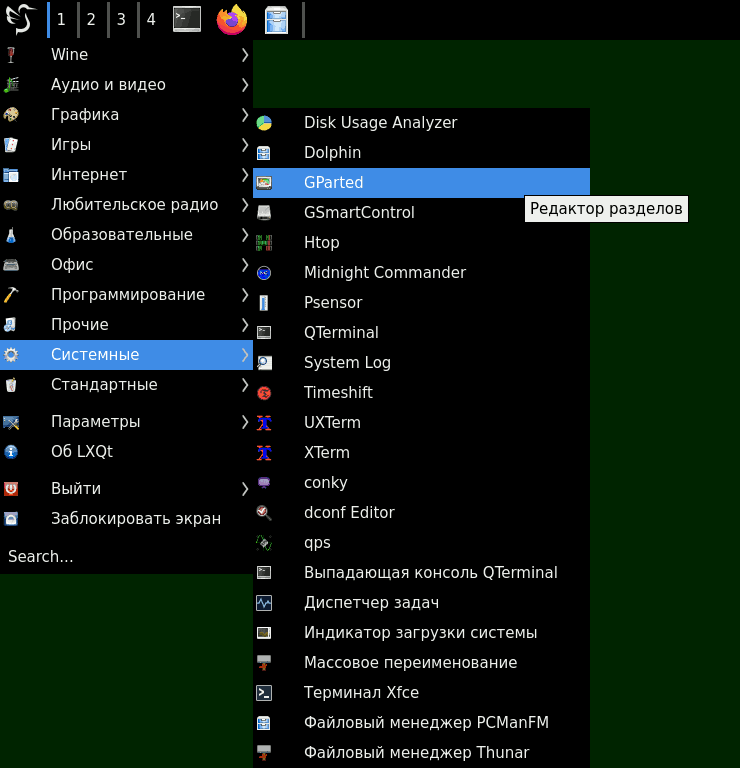The image size is (740, 768).
Task: Click the Об LXQt blue info icon
Action: click(11, 452)
